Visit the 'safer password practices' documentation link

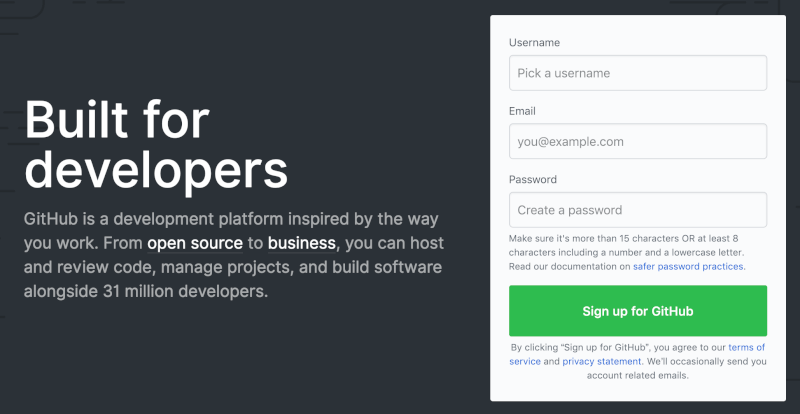coord(688,266)
